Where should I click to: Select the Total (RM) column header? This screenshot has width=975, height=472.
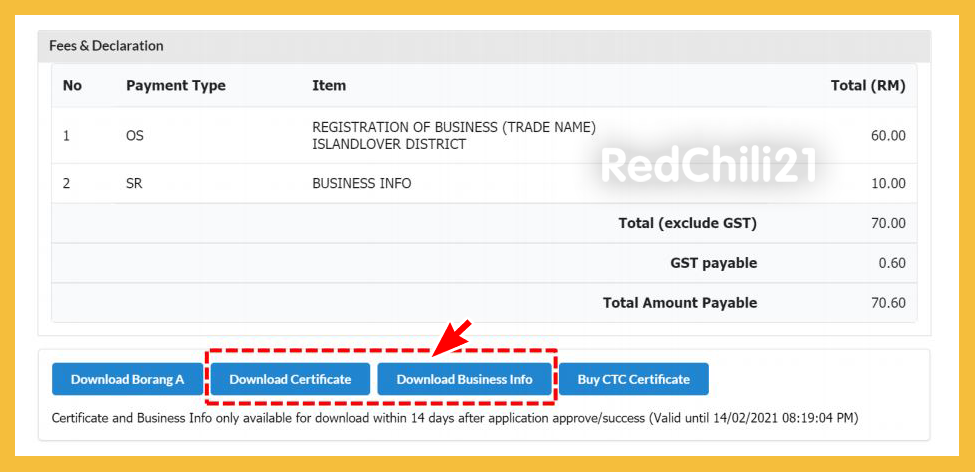click(x=867, y=86)
